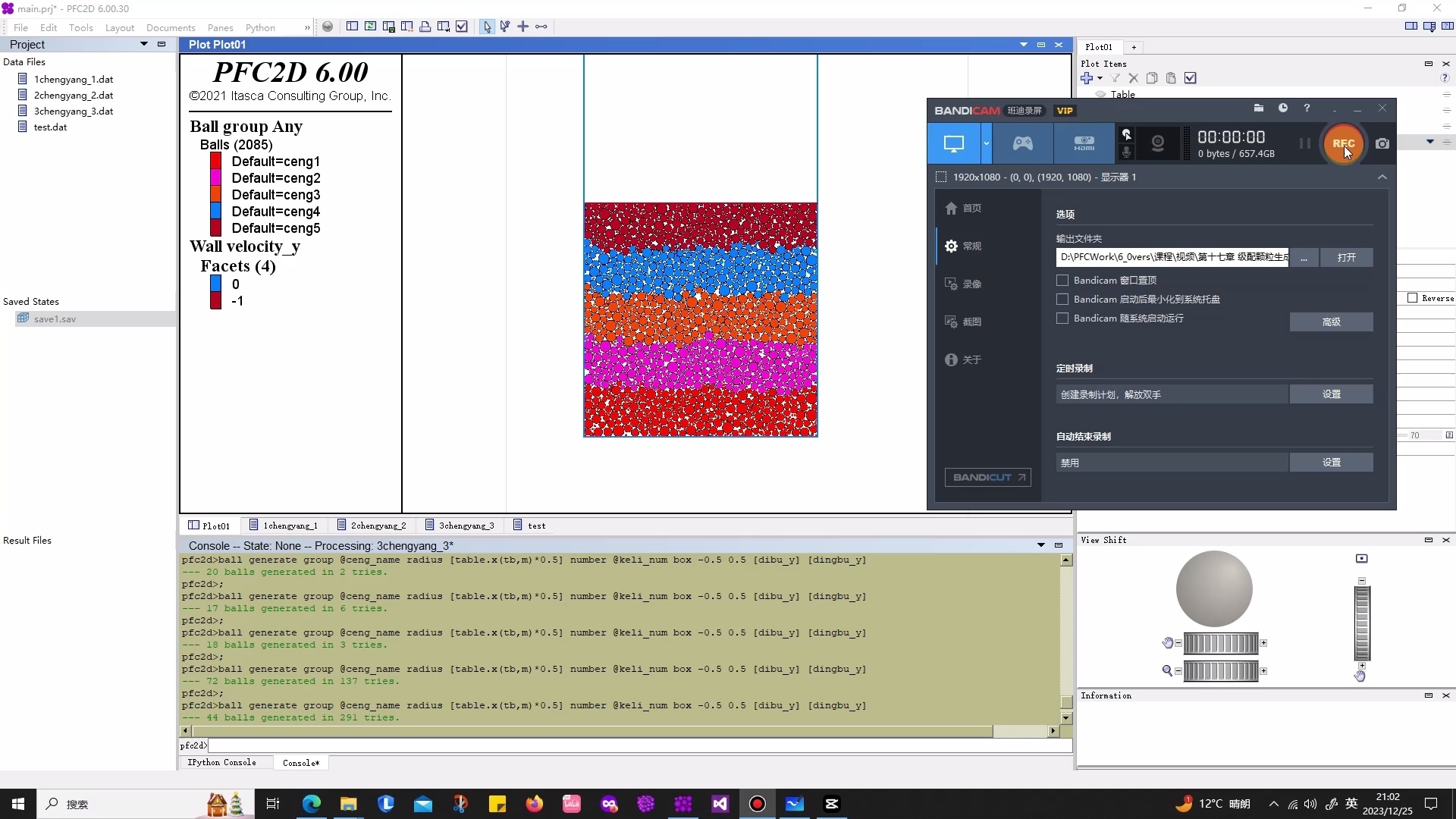
Task: Check Bandicam 随系统启动运行 option
Action: (x=1062, y=318)
